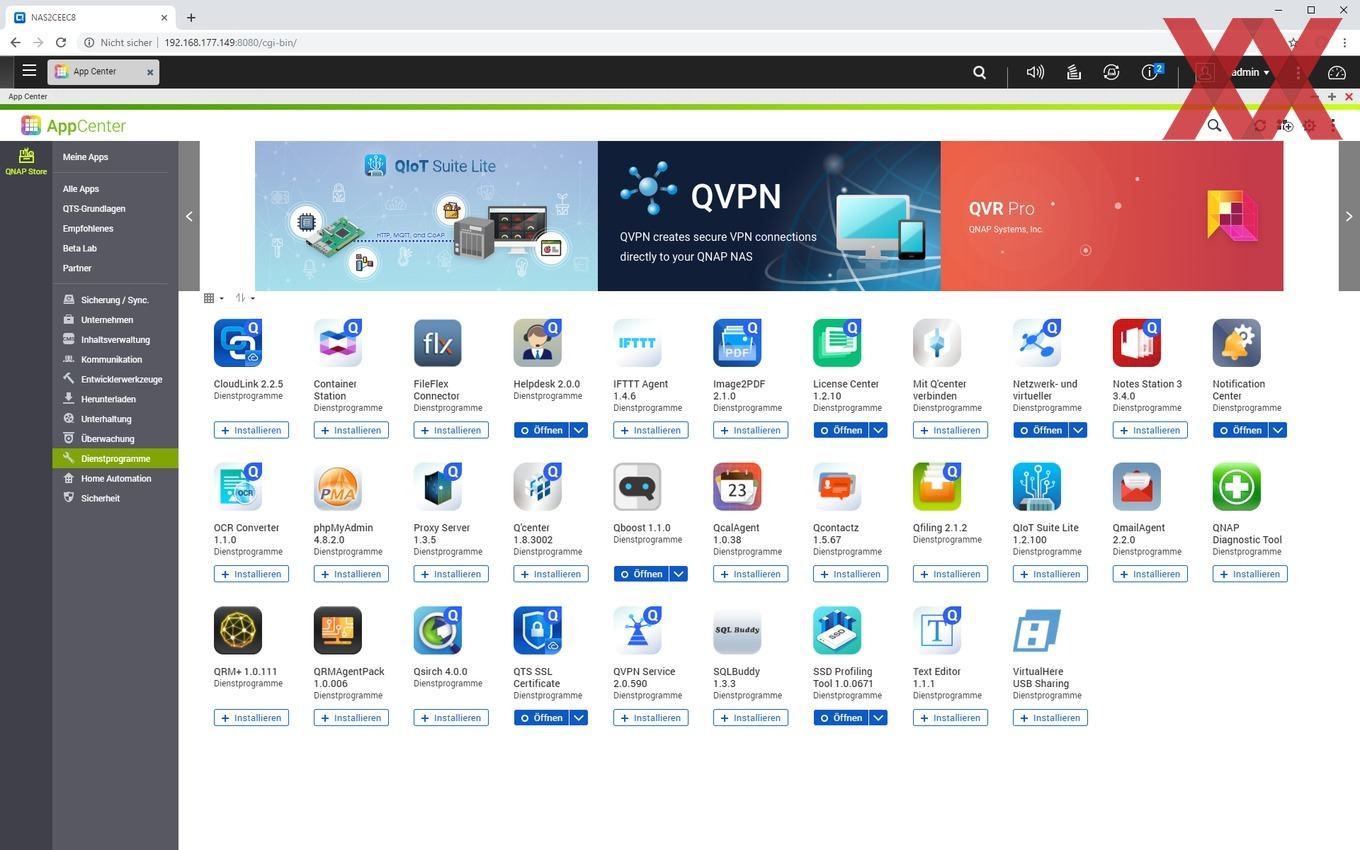This screenshot has width=1360, height=850.
Task: Select Alle Apps category
Action: point(81,189)
